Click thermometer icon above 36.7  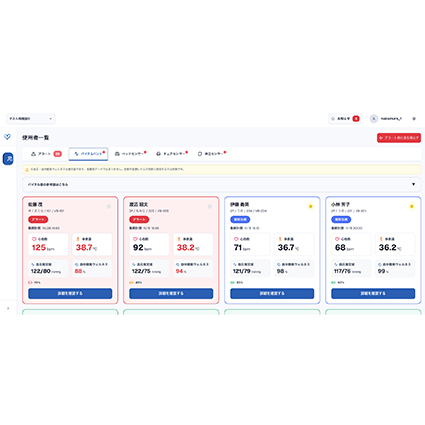click(x=280, y=239)
